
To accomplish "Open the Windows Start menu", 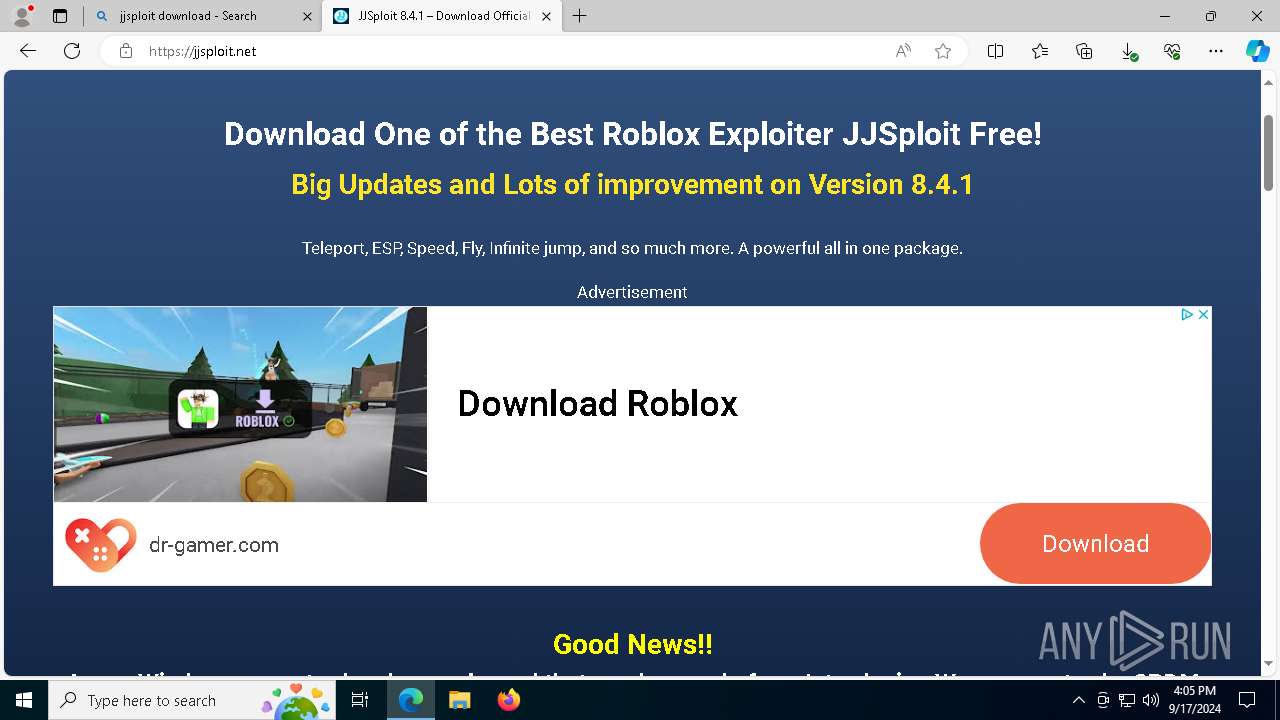I will pyautogui.click(x=24, y=700).
